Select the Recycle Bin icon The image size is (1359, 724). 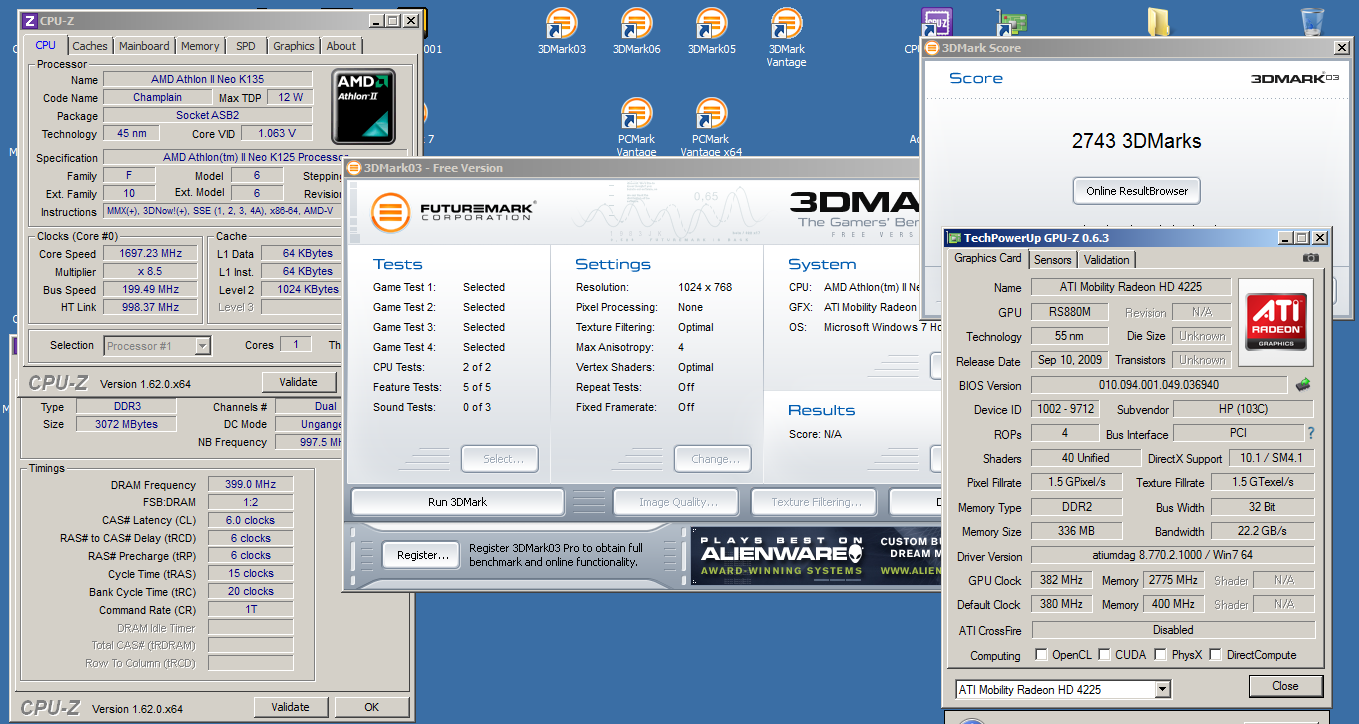coord(1311,22)
